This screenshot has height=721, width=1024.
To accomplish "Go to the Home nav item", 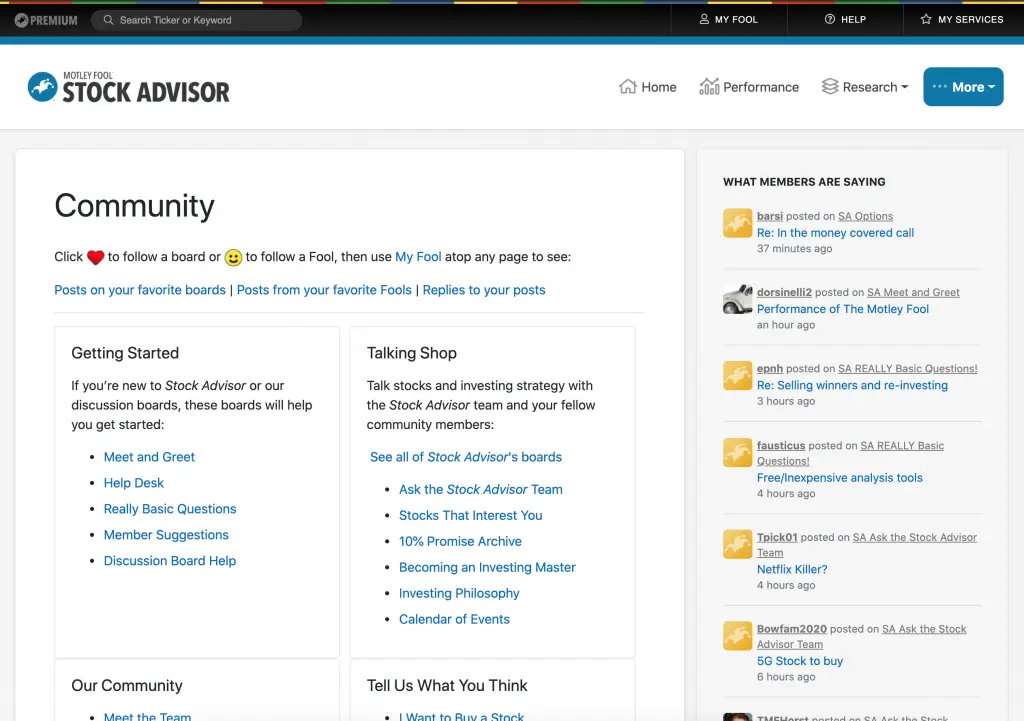I will click(x=647, y=87).
